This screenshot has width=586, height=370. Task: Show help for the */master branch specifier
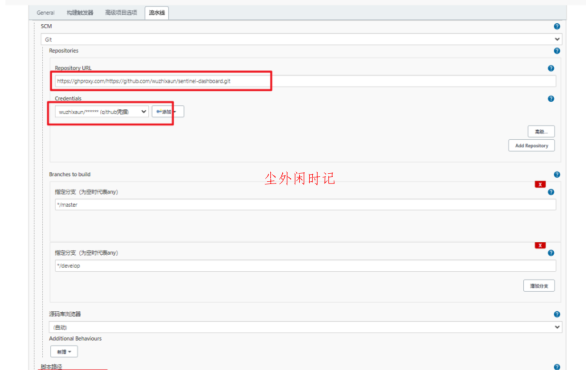(551, 192)
